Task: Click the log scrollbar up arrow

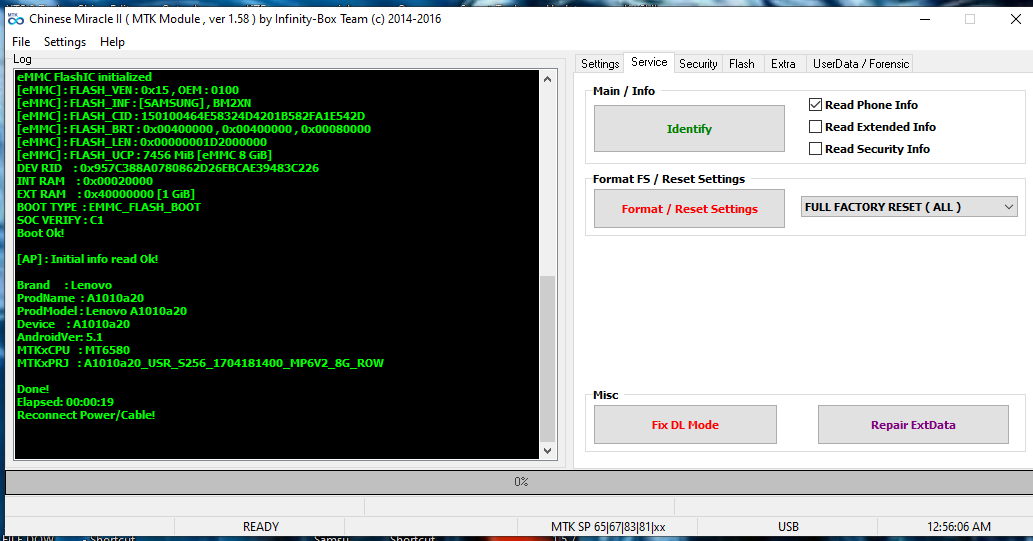Action: pos(547,79)
